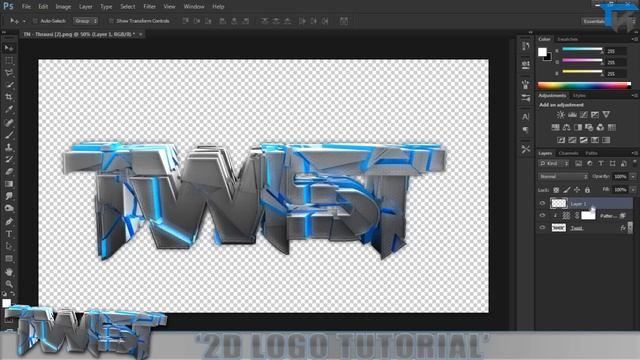Enable the Auto-Select checkbox
Screen dimensions: 640x360
pos(35,21)
